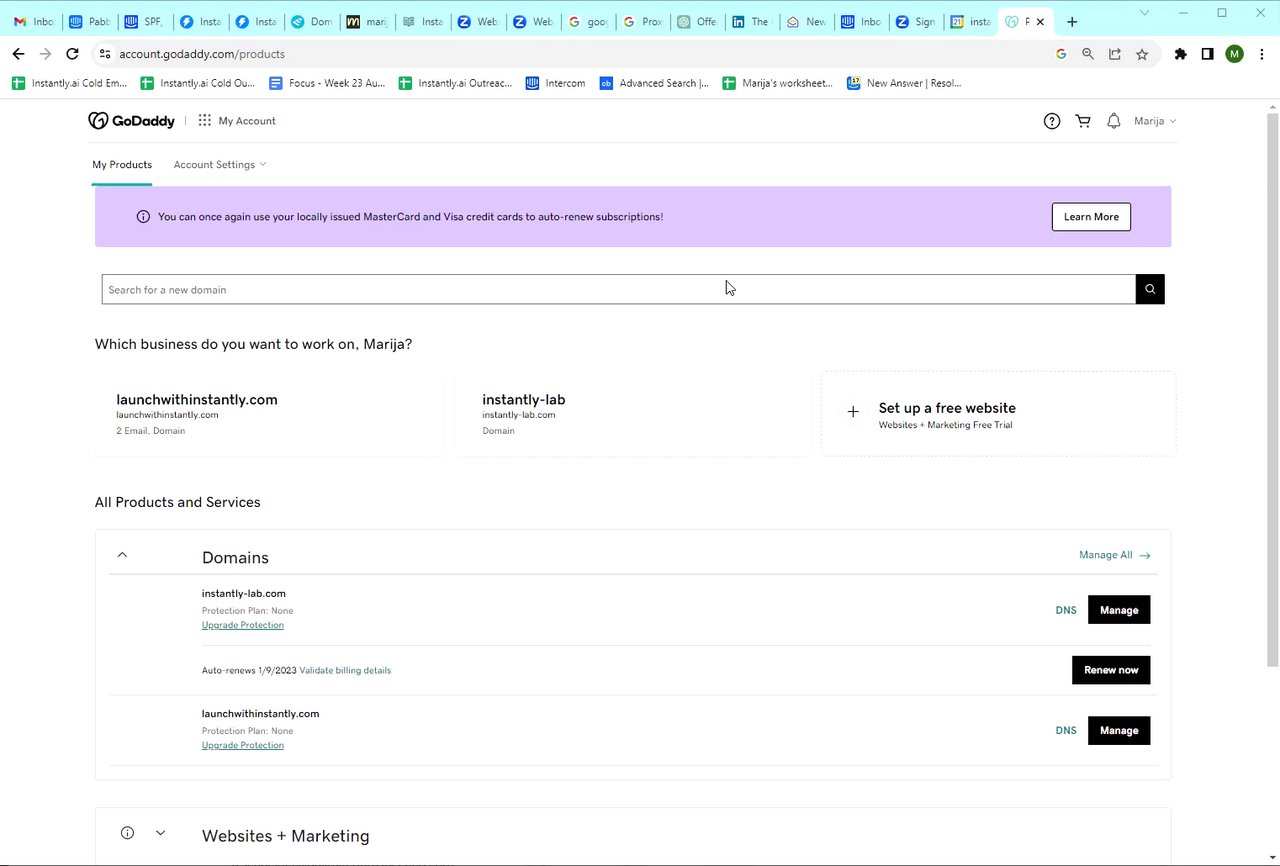The image size is (1280, 866).
Task: Click Upgrade Protection under launchwithinstantly.com
Action: [x=243, y=745]
